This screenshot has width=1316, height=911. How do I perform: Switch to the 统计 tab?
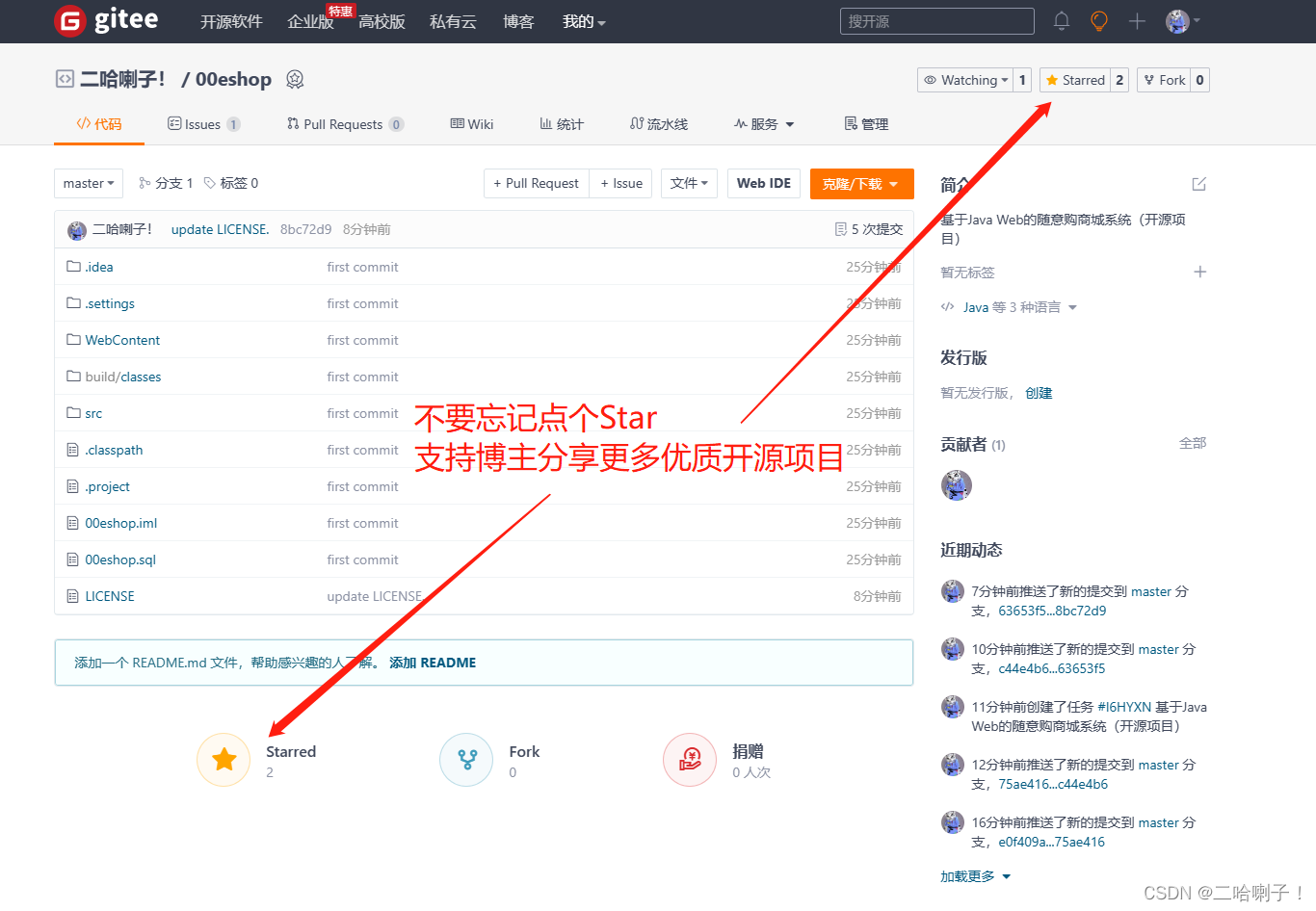(x=562, y=124)
